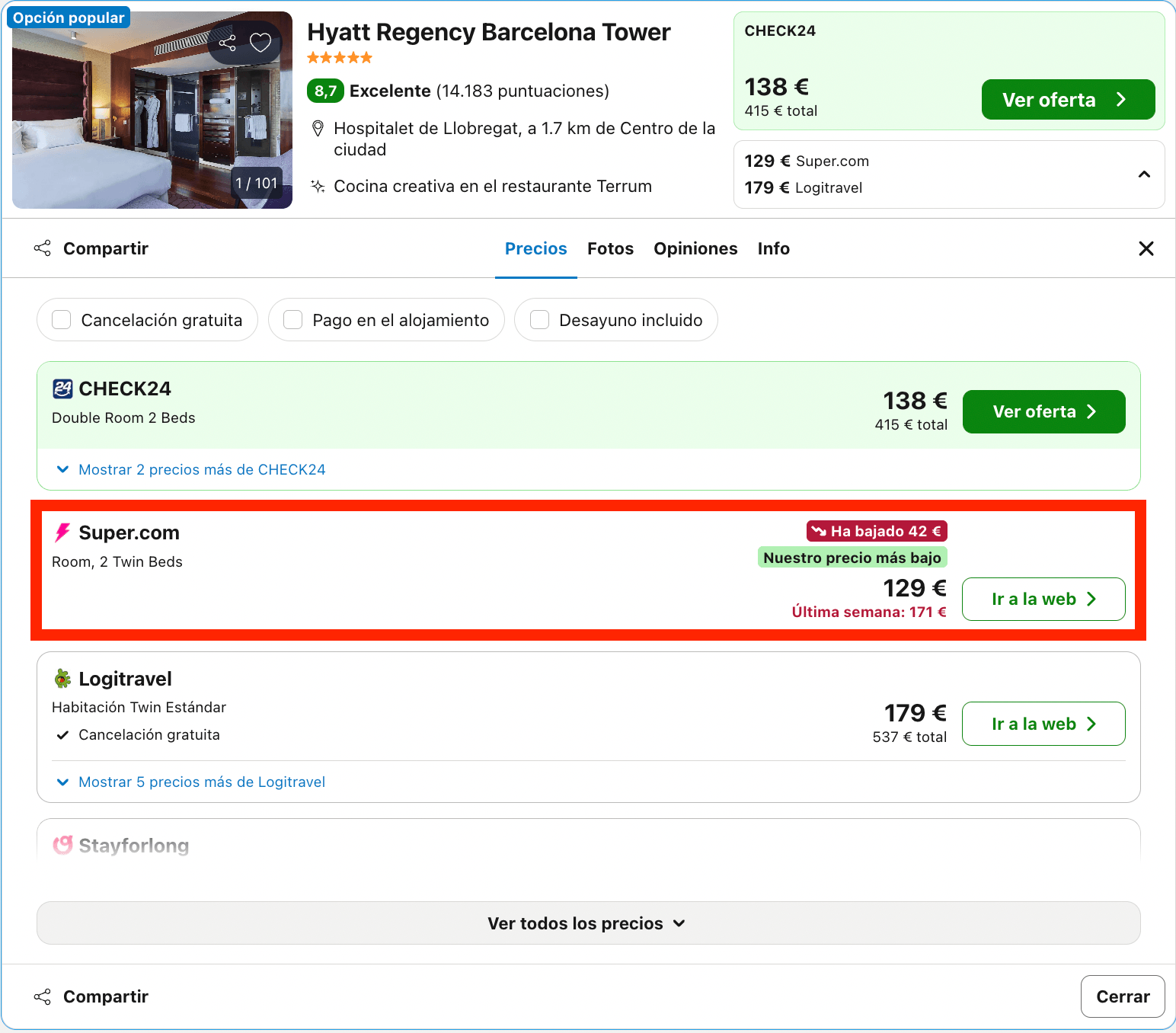Switch to the Info tab
1176x1033 pixels.
coord(774,248)
